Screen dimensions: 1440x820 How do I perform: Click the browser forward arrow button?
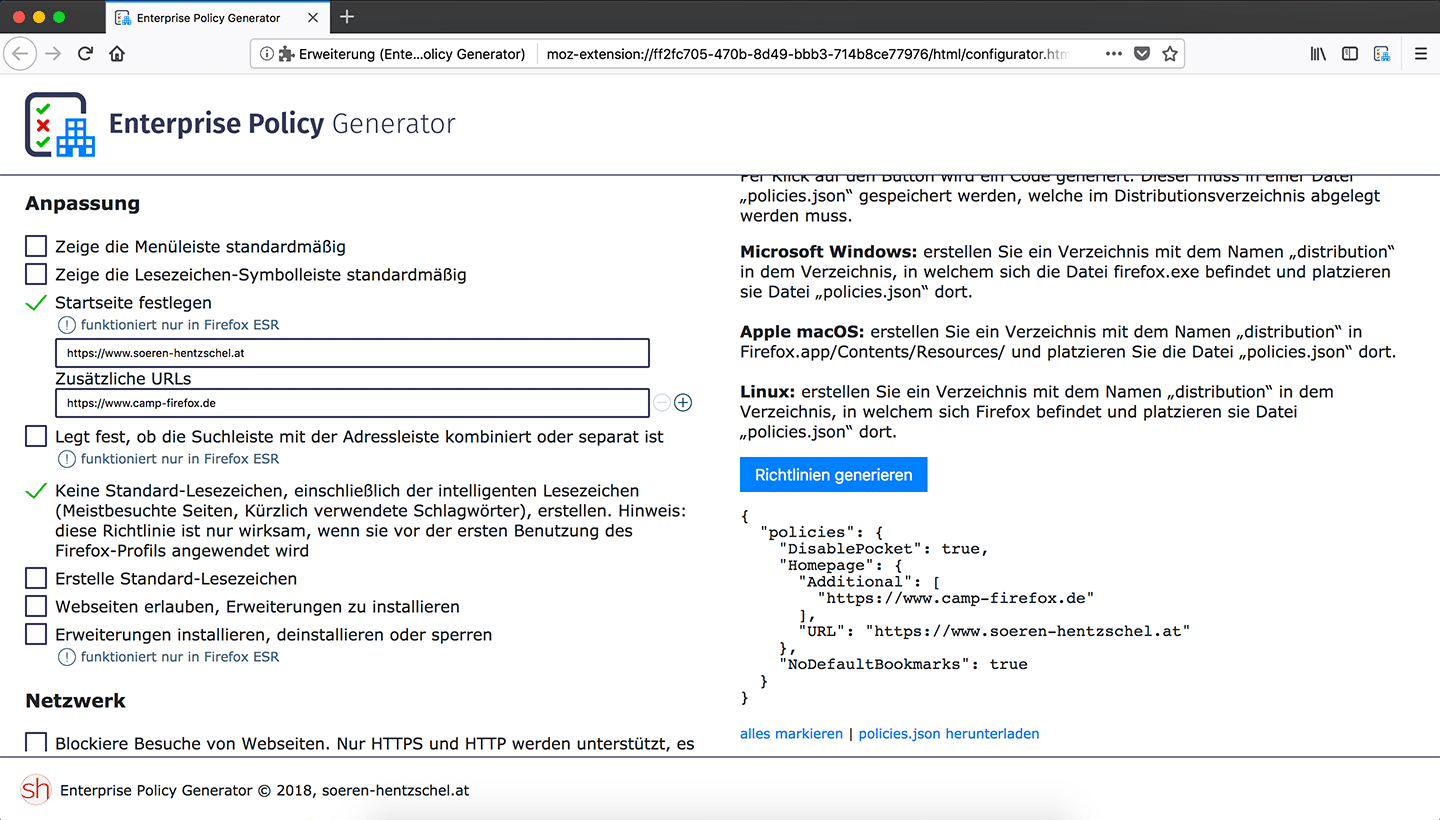[54, 54]
